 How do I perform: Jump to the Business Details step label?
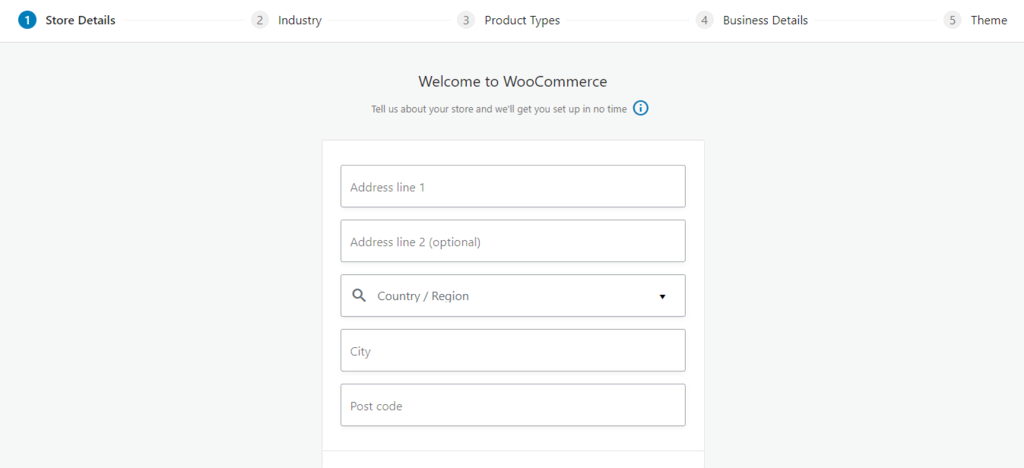coord(765,20)
